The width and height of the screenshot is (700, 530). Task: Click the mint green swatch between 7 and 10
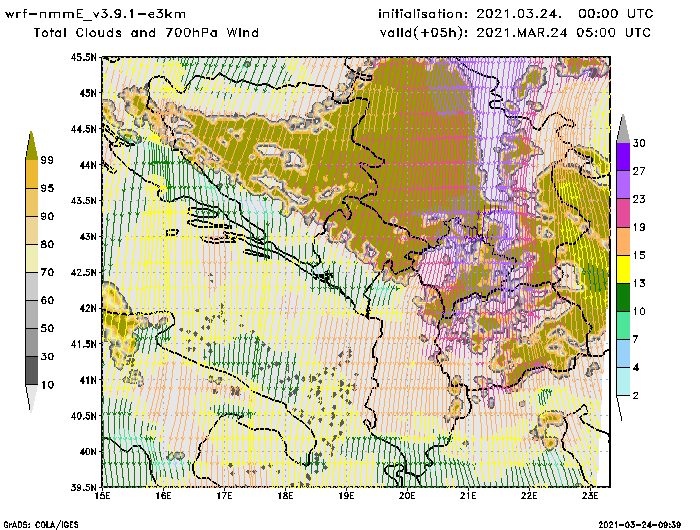(623, 326)
